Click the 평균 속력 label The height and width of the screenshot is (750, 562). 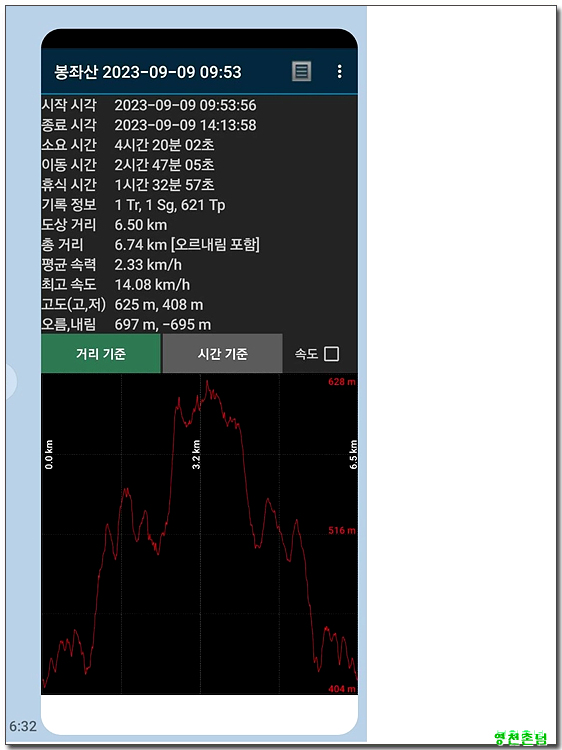point(69,265)
